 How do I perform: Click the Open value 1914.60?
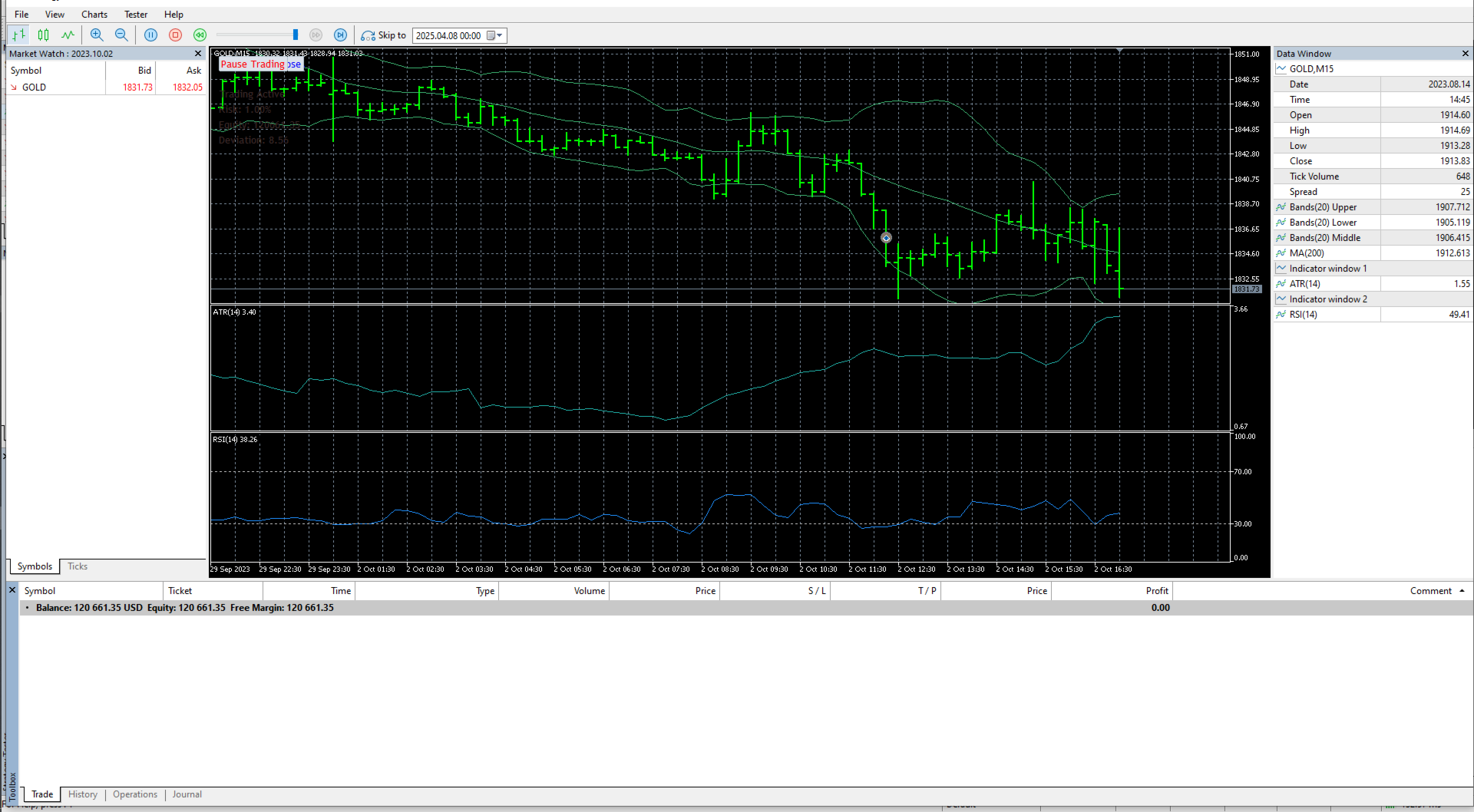pos(1455,115)
